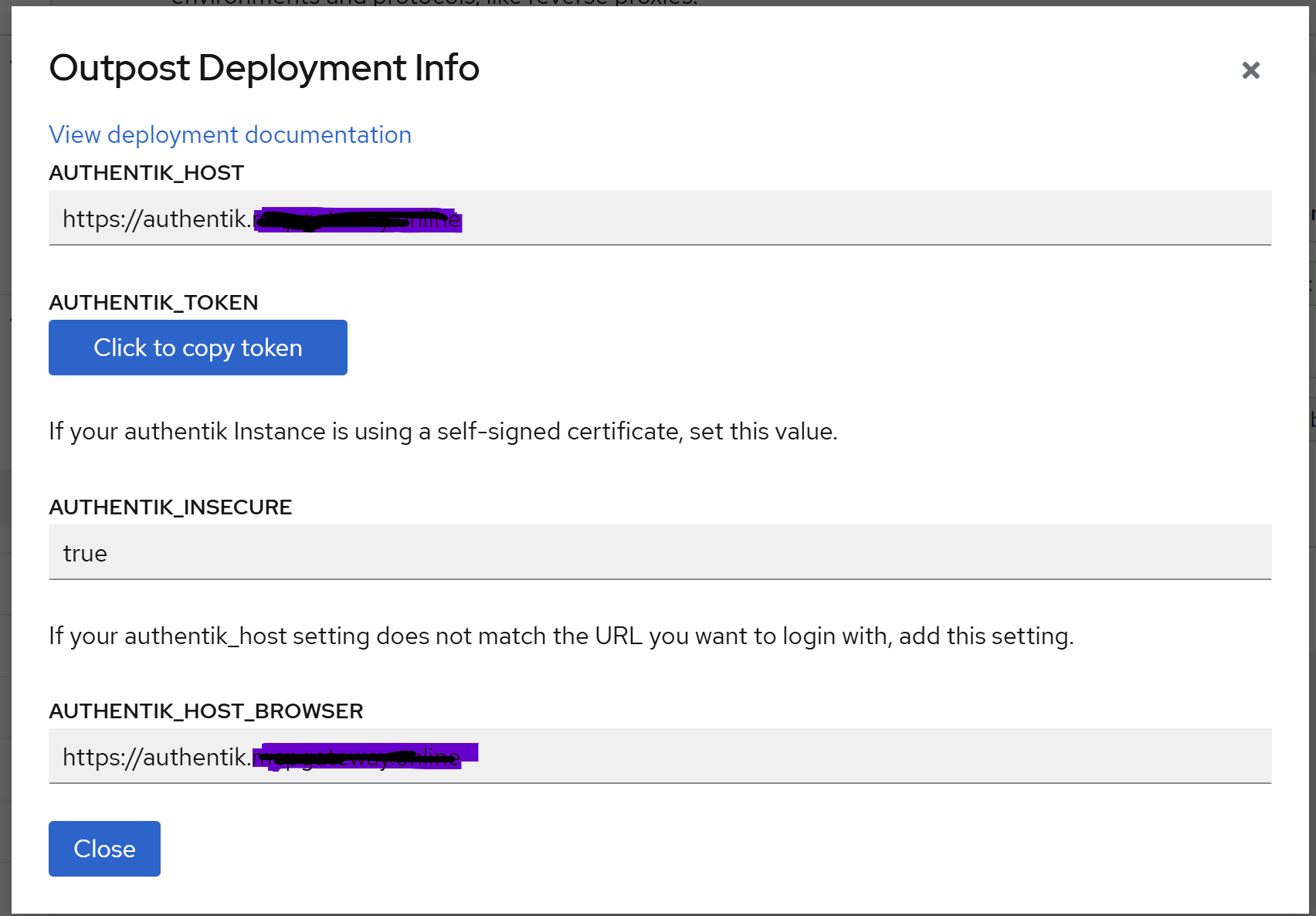Click the Close button at bottom
The image size is (1316, 916).
click(x=104, y=849)
